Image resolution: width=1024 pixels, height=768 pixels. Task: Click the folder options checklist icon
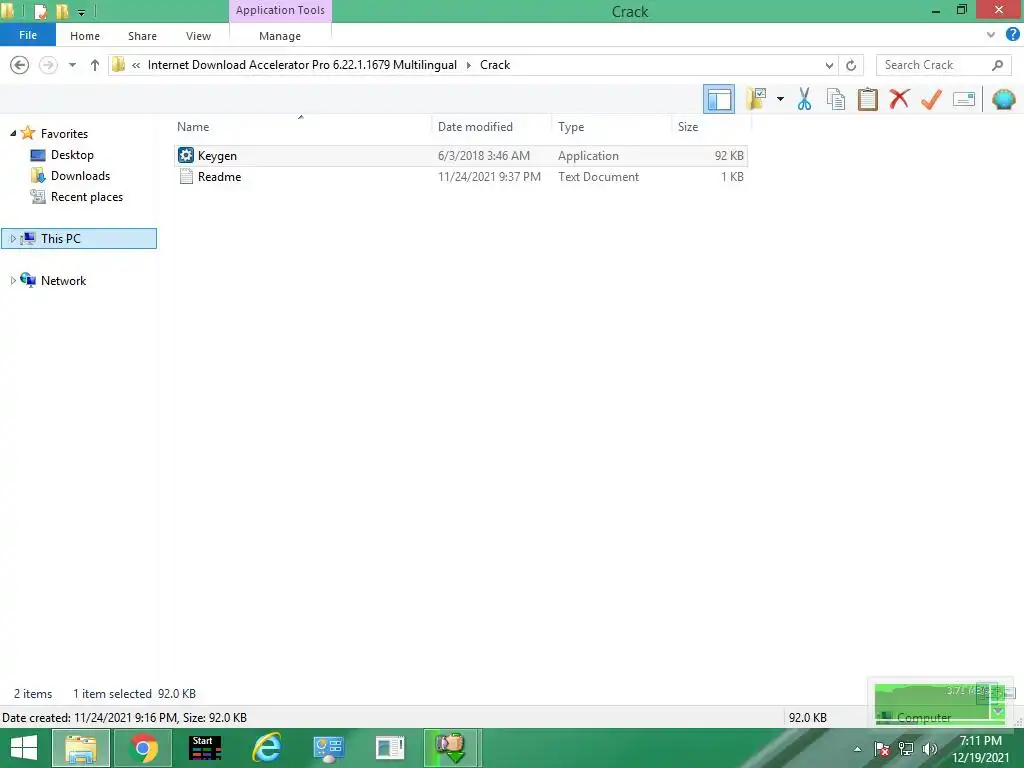point(756,99)
